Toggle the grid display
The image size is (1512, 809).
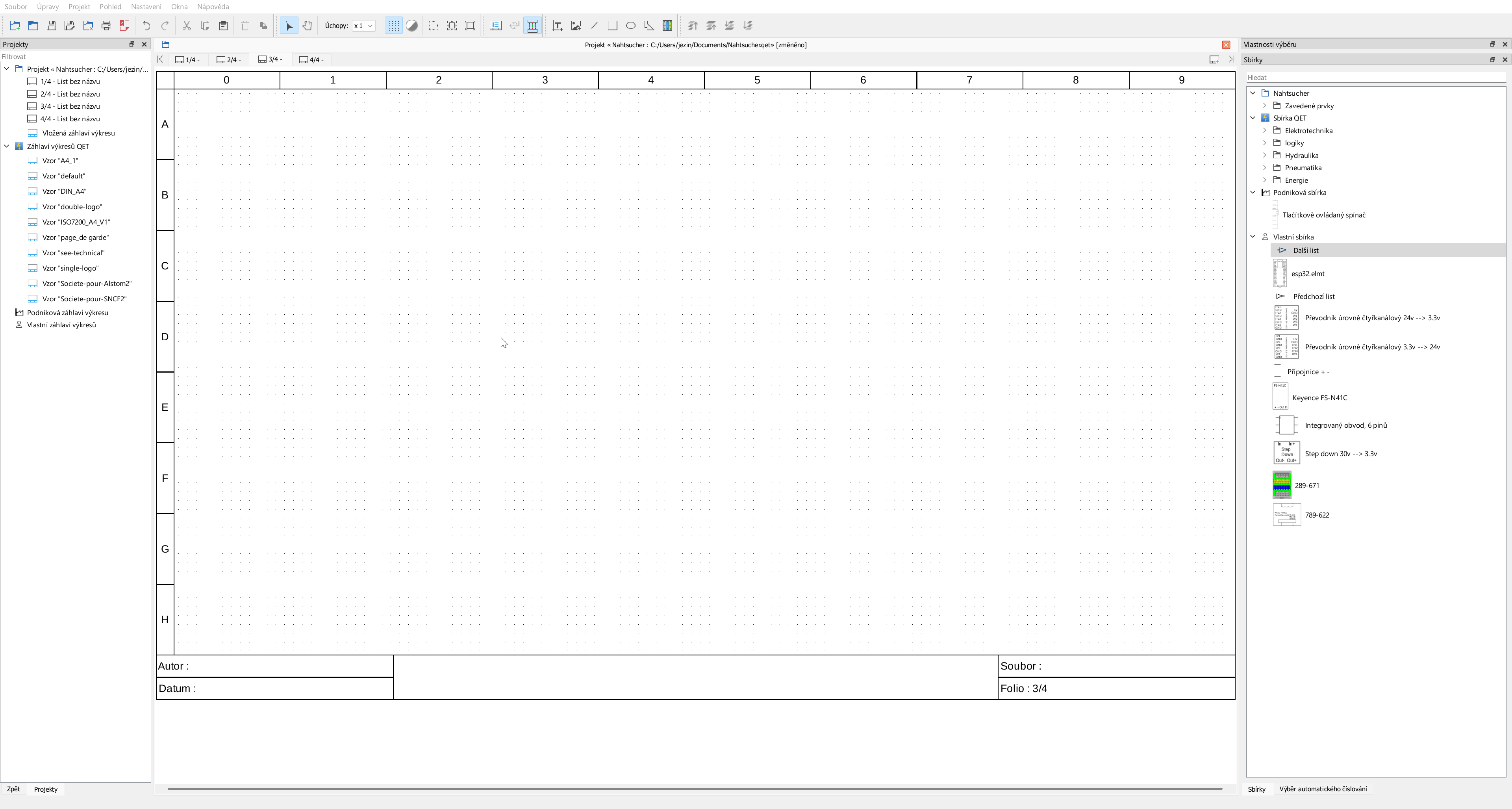pos(393,25)
